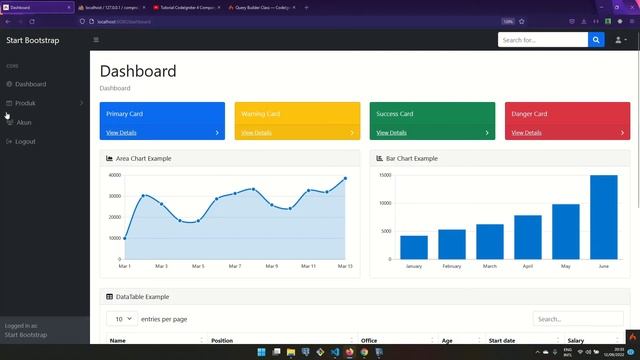Bookmark this page with the star icon

point(522,21)
